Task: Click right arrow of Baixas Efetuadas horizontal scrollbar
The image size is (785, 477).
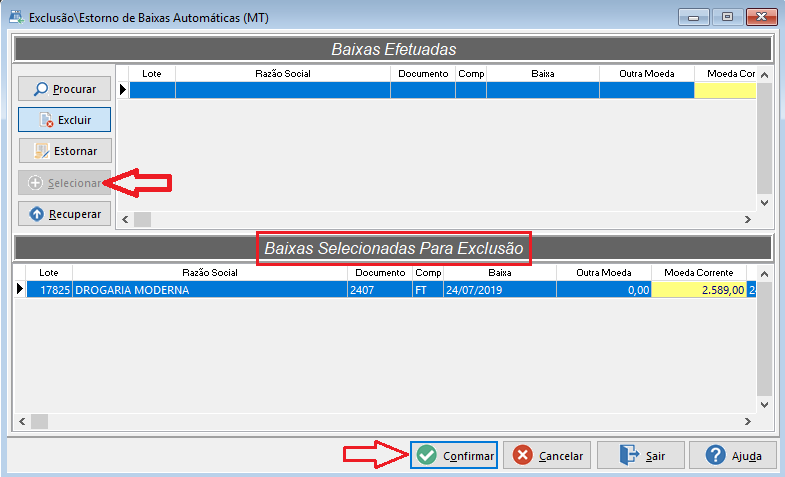Action: tap(748, 219)
